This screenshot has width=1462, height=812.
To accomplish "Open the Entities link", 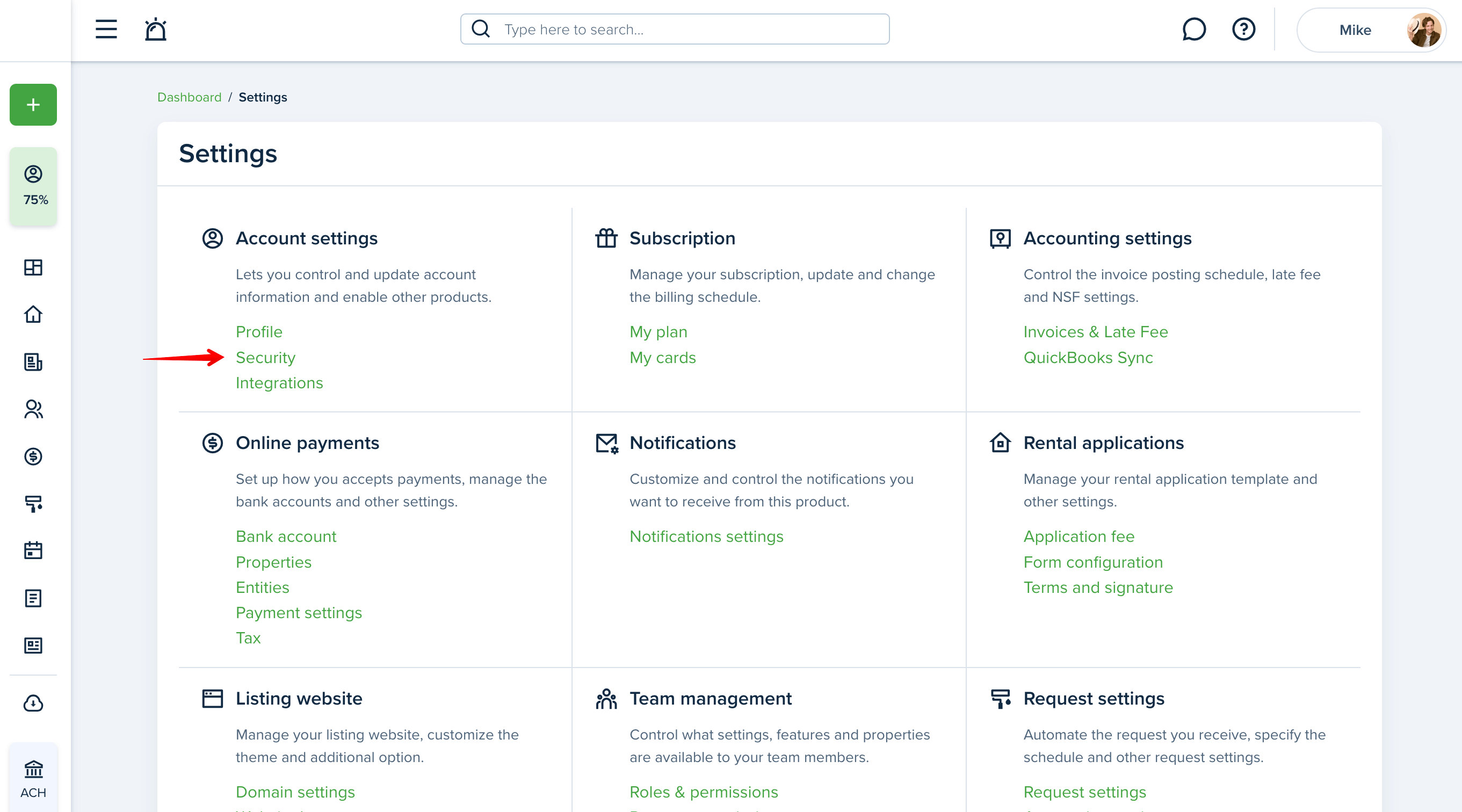I will (262, 588).
